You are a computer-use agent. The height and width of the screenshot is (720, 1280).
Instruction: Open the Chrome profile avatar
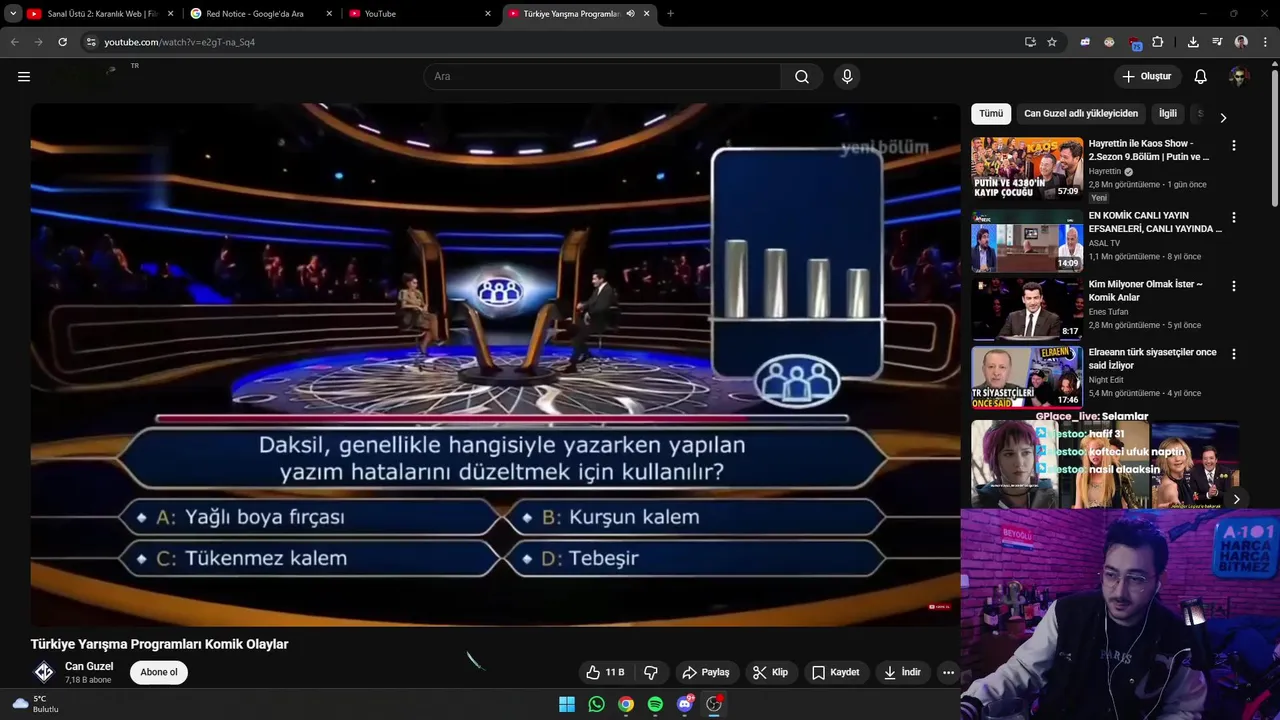point(1241,42)
